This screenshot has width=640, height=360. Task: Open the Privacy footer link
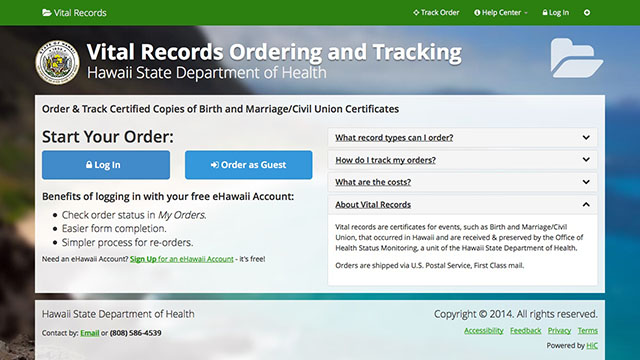tap(559, 331)
